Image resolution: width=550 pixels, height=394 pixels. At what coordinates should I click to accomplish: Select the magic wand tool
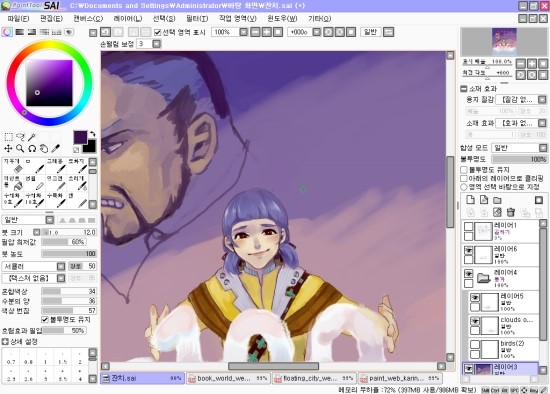(x=32, y=137)
